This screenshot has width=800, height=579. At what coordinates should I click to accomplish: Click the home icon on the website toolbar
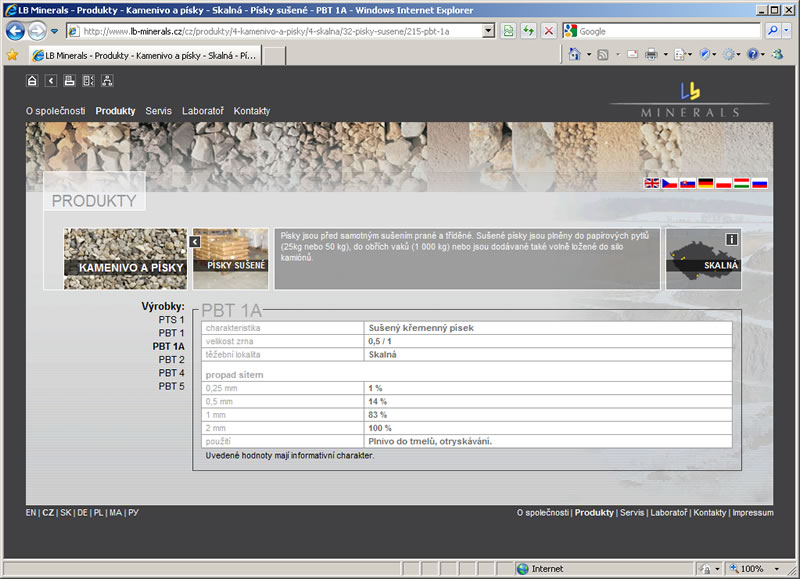pyautogui.click(x=32, y=80)
